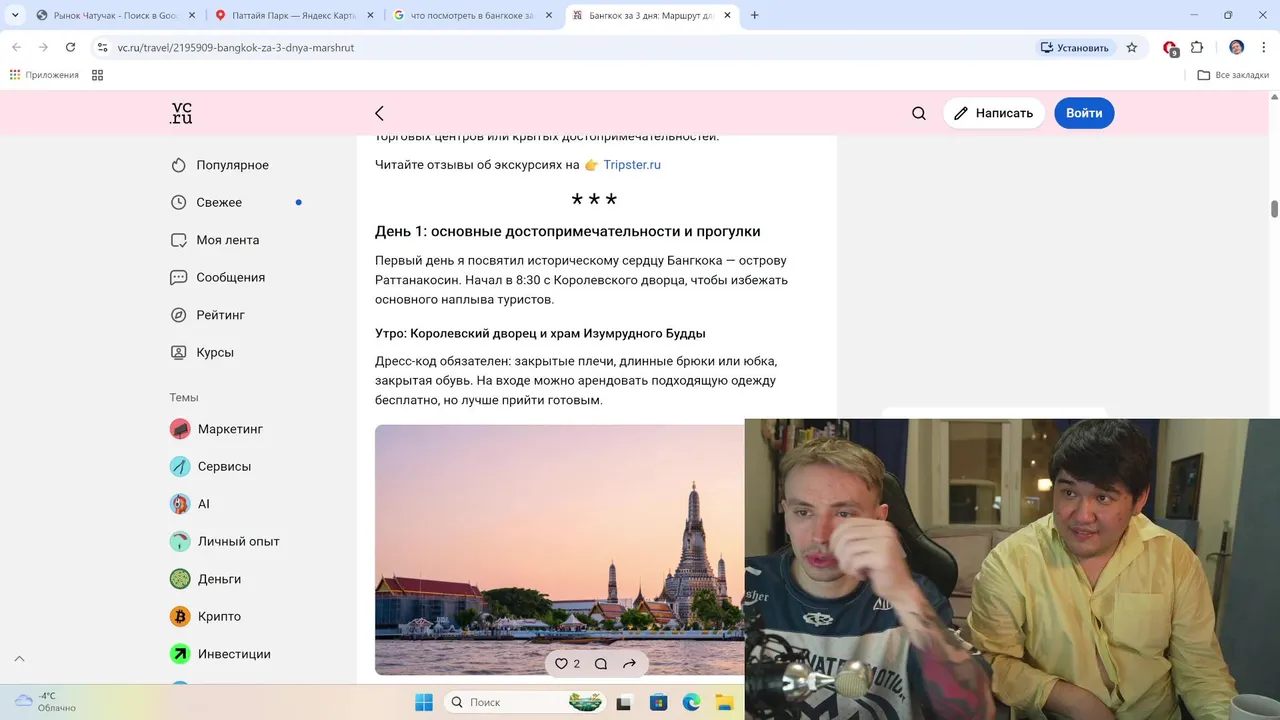The height and width of the screenshot is (720, 1280).
Task: Go back with the article back chevron
Action: tap(379, 114)
